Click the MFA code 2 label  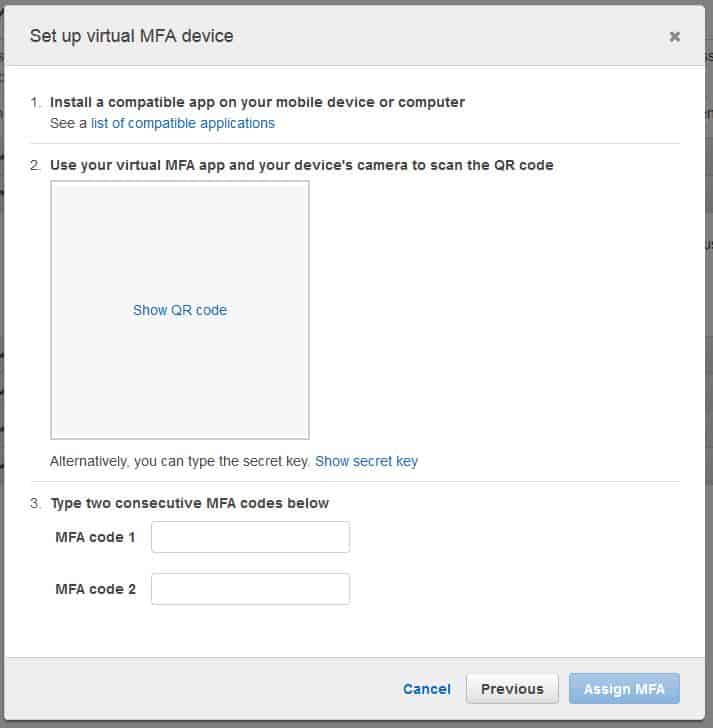tap(95, 589)
